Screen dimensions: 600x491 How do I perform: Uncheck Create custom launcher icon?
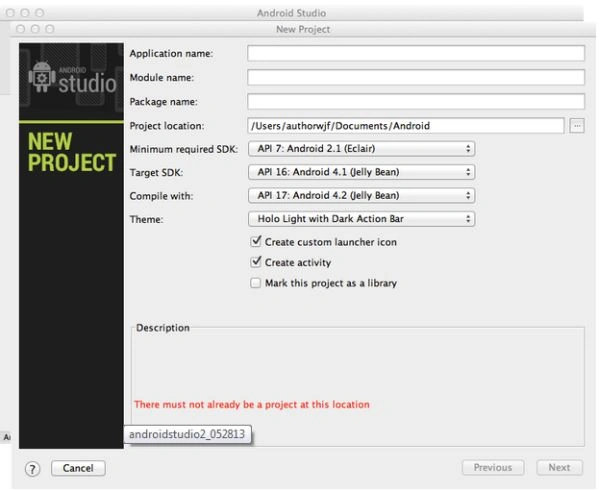point(256,241)
